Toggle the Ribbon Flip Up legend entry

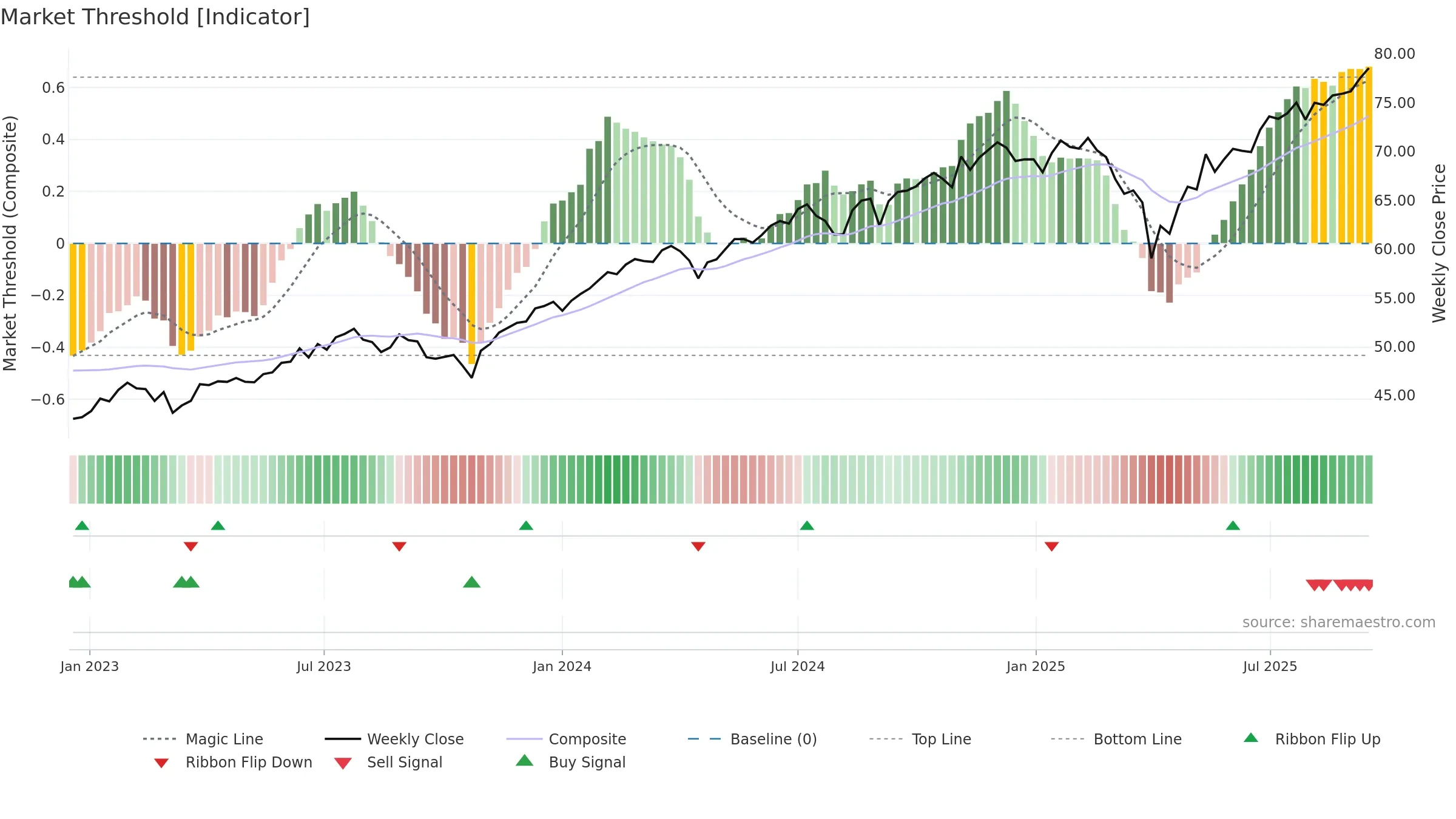[1312, 739]
